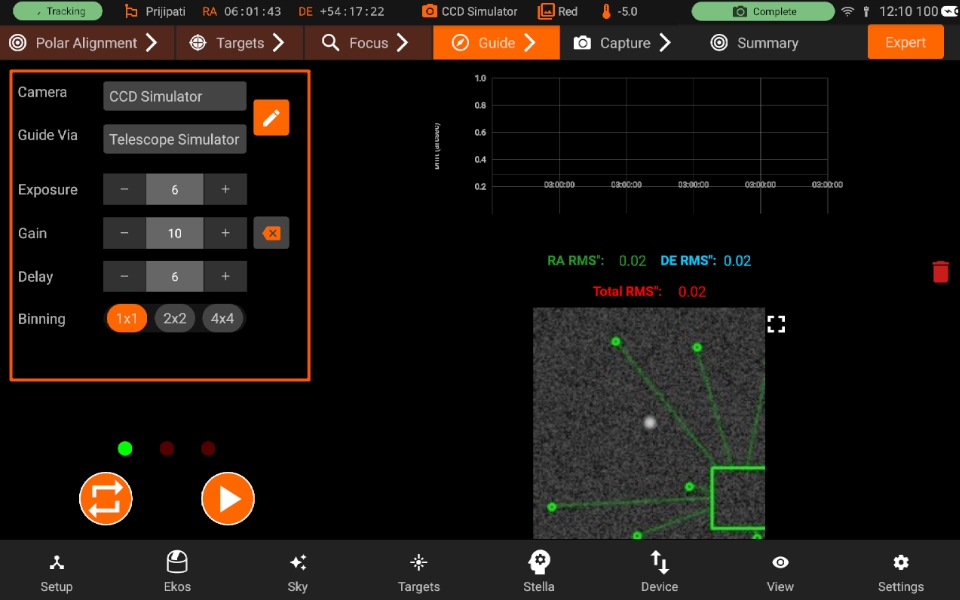Click the temperature thermometer icon
Screen dimensions: 960x600
point(606,11)
